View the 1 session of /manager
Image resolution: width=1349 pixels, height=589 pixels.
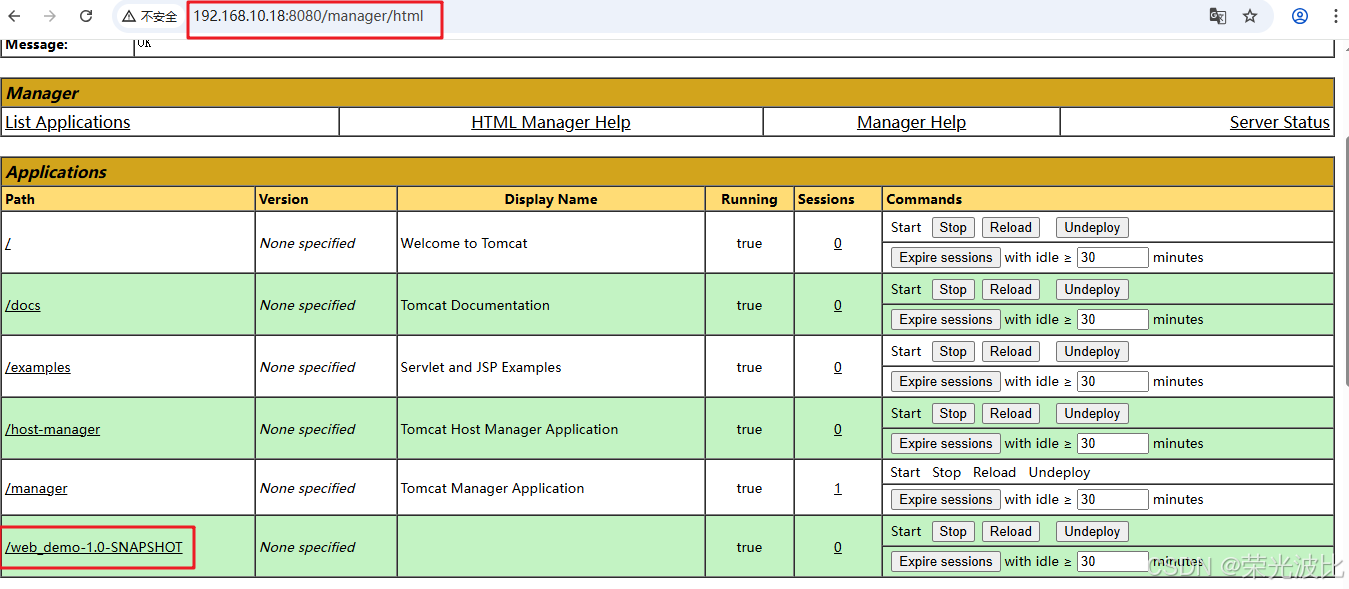pos(838,488)
